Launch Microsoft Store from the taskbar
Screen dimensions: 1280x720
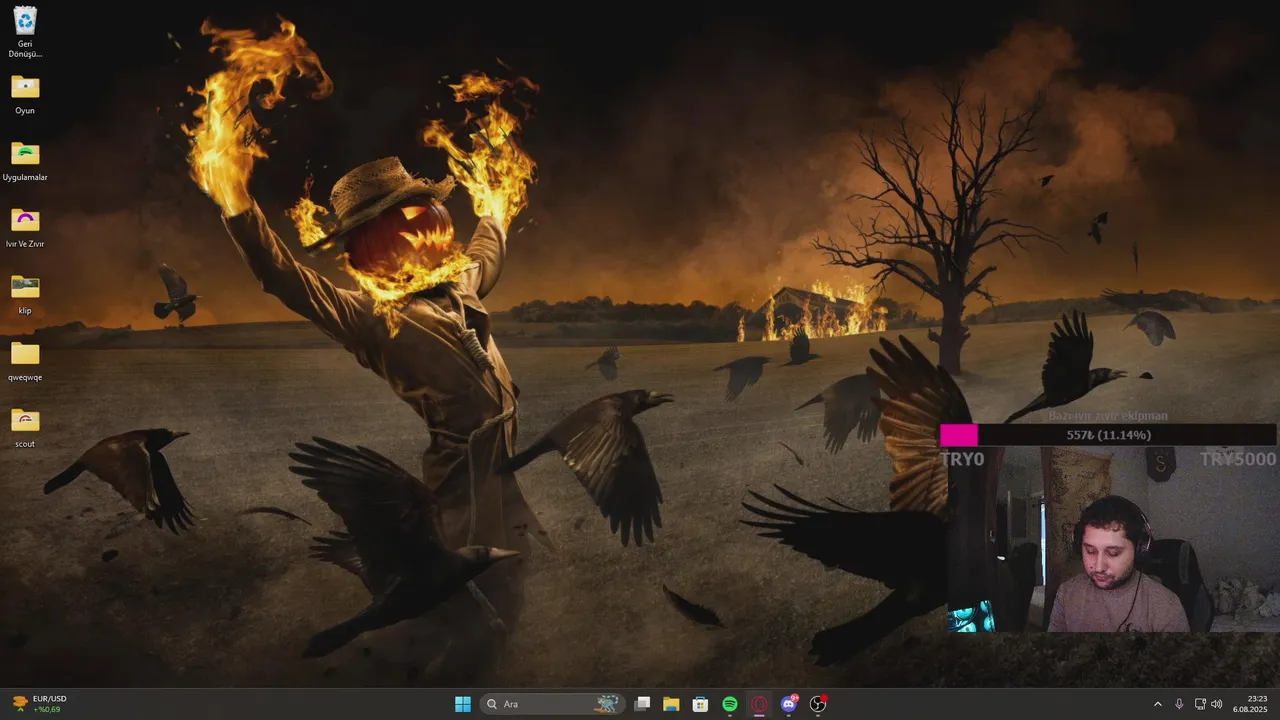[x=701, y=704]
